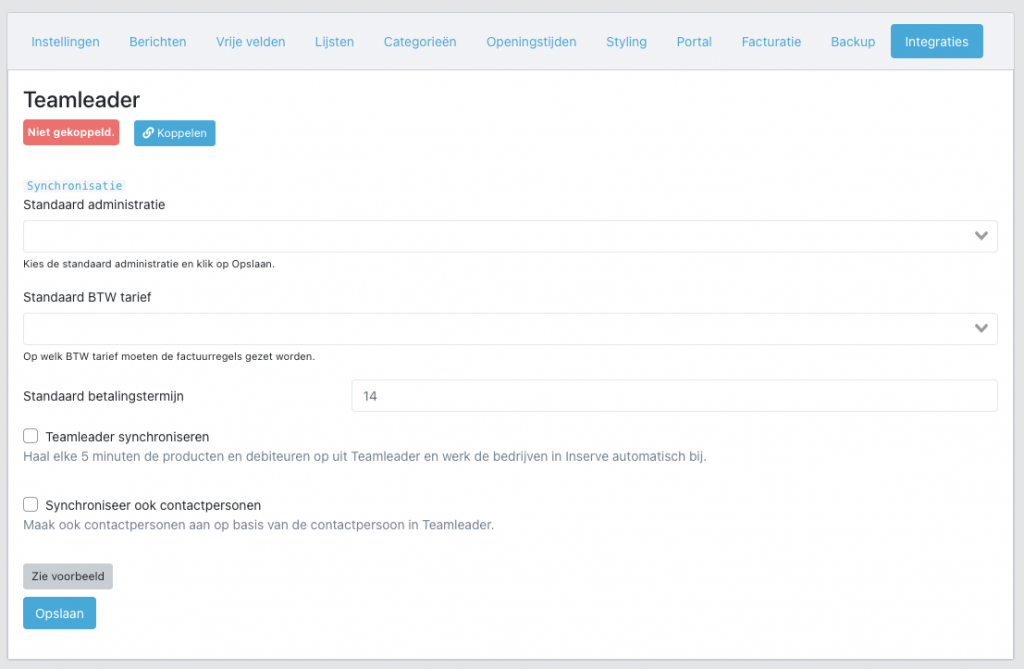The height and width of the screenshot is (669, 1024).
Task: Click the 'Teamleader synchroniseren' label text
Action: click(x=127, y=437)
